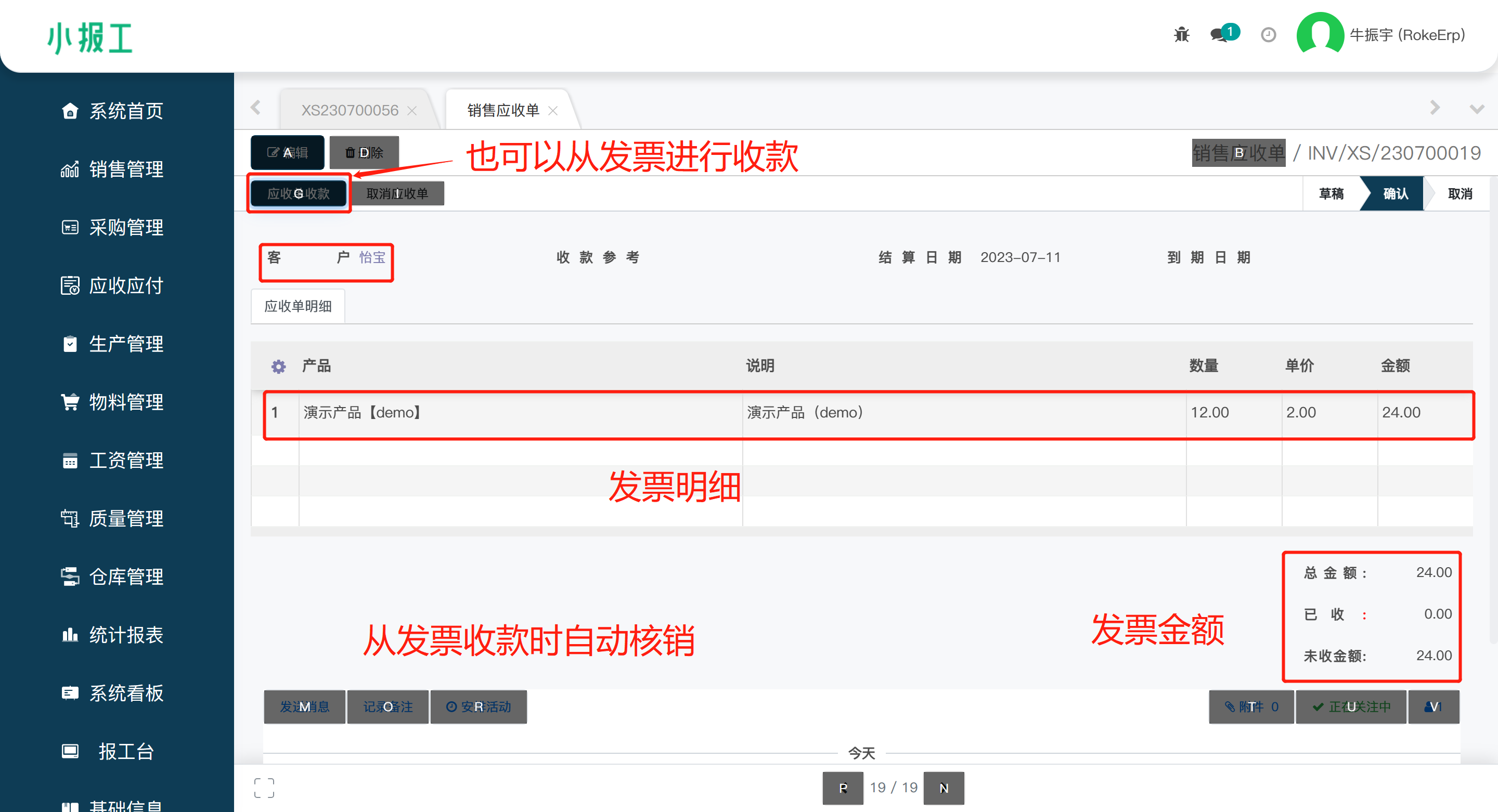Expand the tab list dropdown chevron
The height and width of the screenshot is (812, 1498).
pos(1477,109)
